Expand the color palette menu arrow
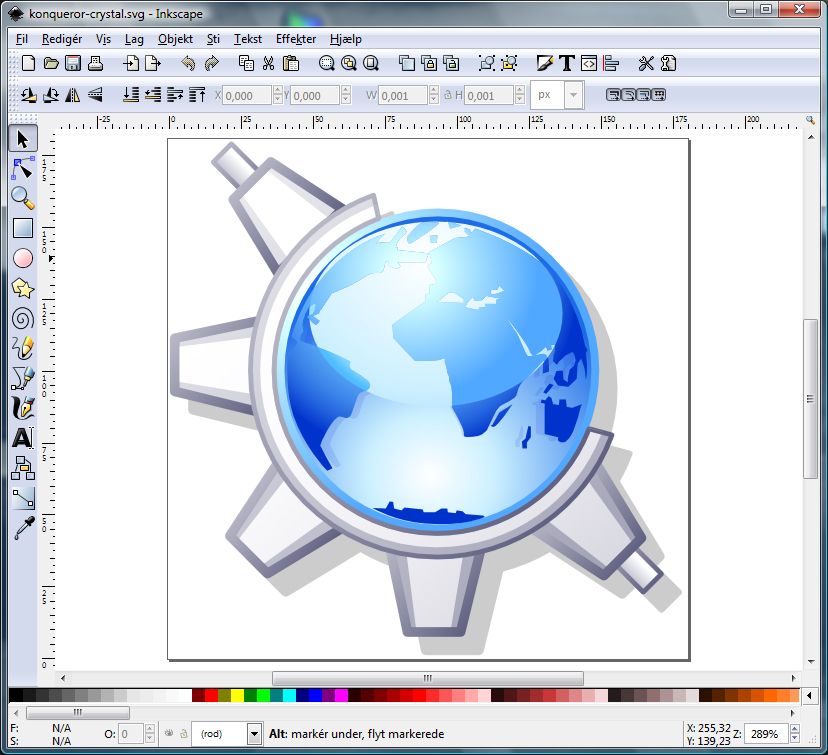Image resolution: width=828 pixels, height=755 pixels. 808,695
